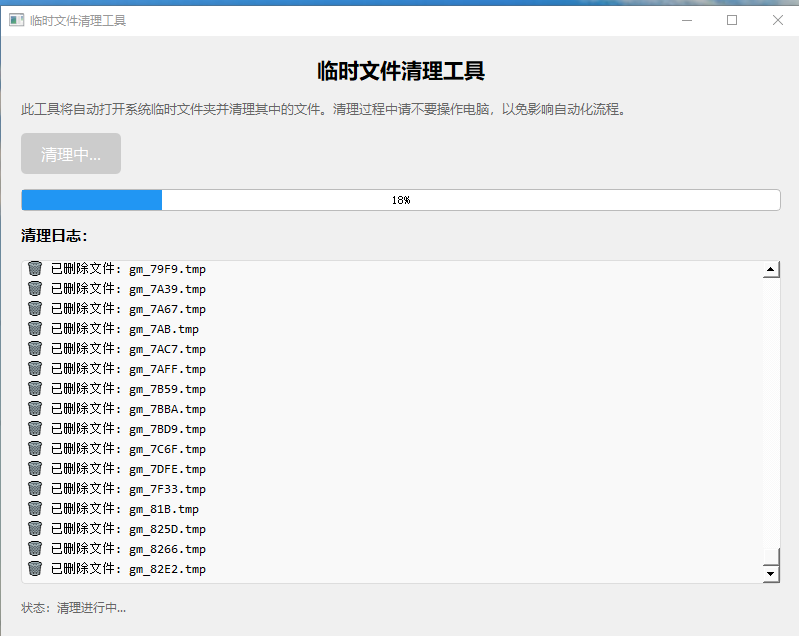
Task: Click trash icon next to gm_81B.tmp
Action: click(x=35, y=509)
